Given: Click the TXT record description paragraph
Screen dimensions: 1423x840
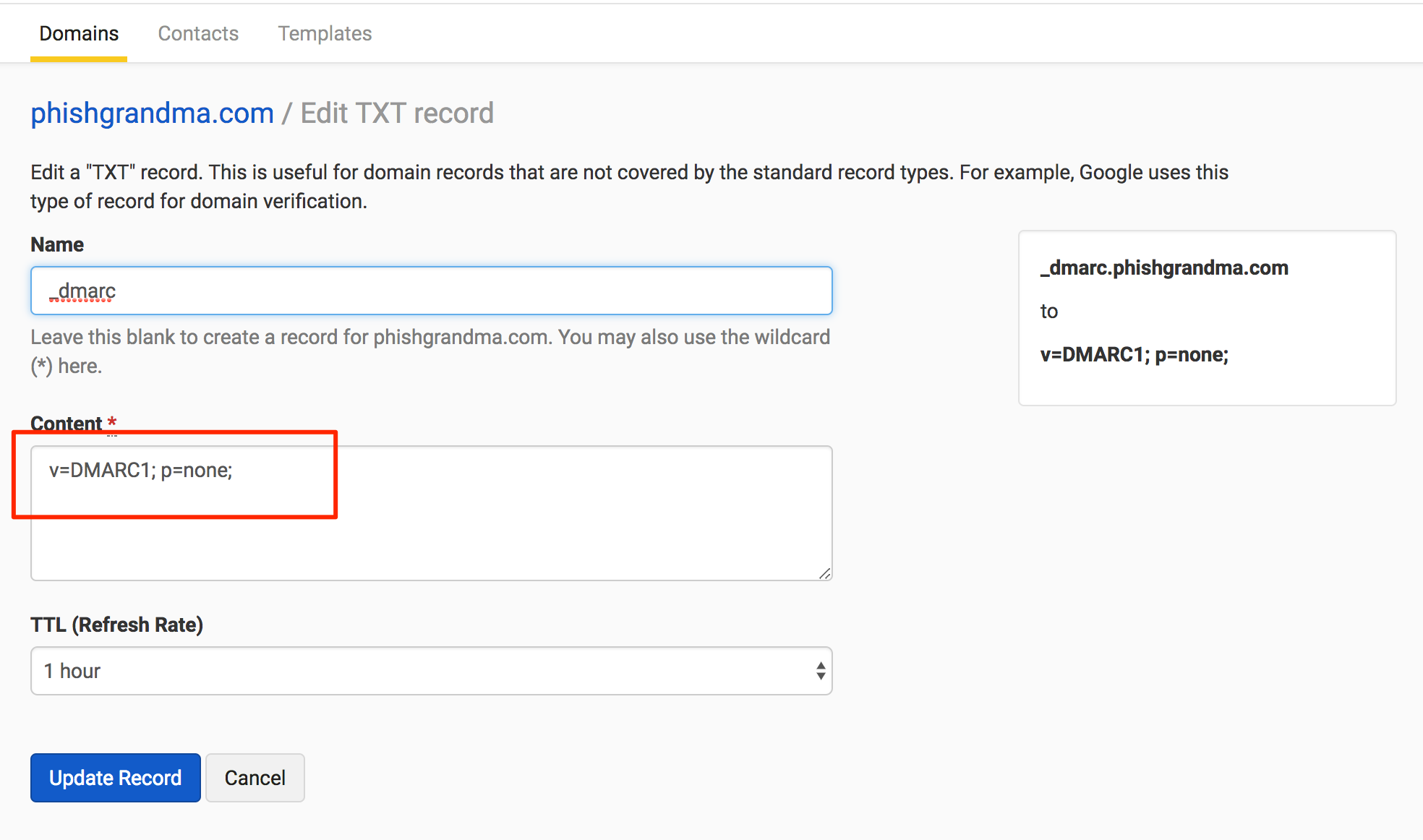Looking at the screenshot, I should 629,187.
